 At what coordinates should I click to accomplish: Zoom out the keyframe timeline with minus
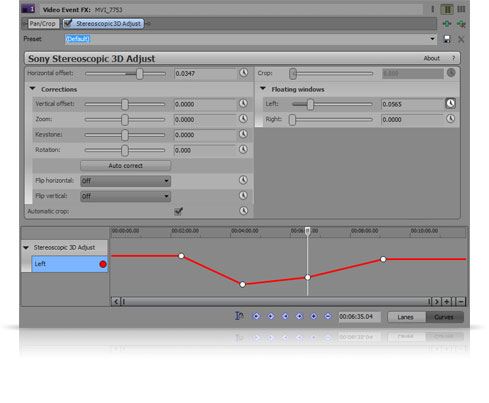tap(461, 302)
